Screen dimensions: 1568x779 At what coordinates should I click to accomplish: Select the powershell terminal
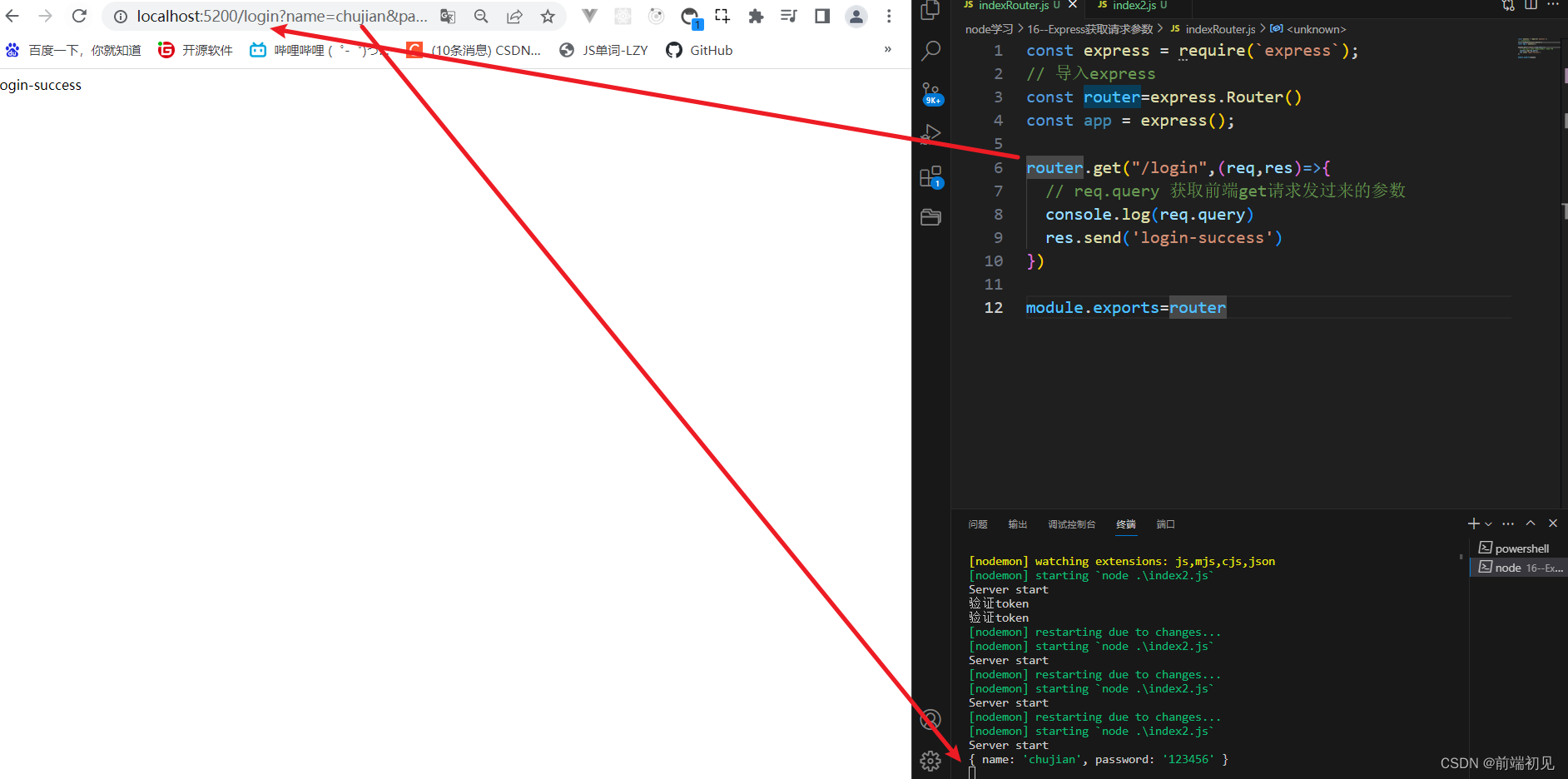(1518, 548)
